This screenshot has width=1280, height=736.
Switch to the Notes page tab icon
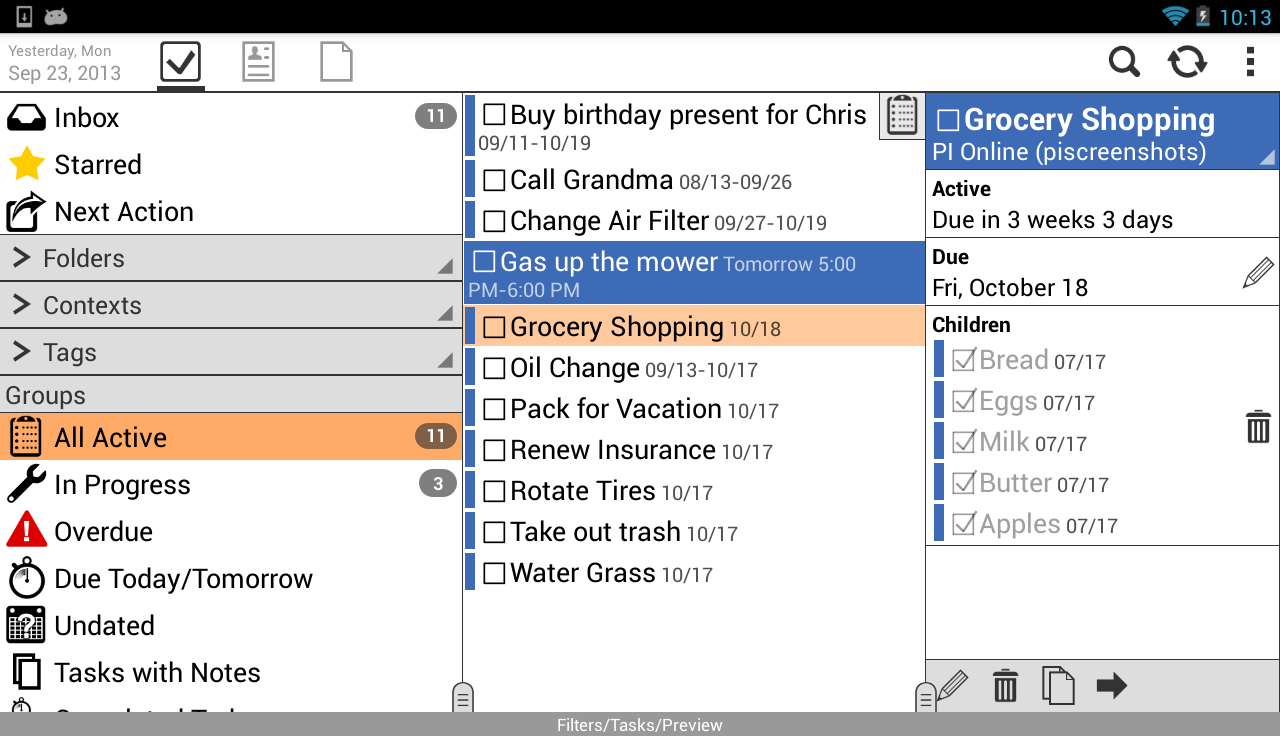point(336,62)
